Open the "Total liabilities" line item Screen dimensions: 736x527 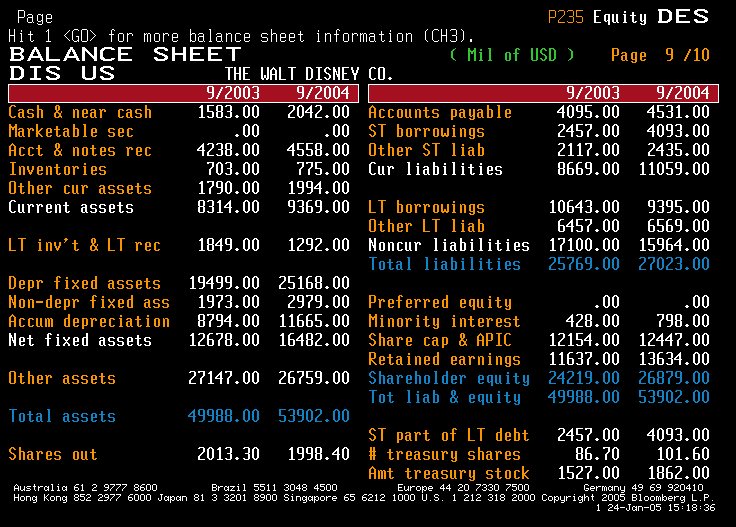pos(444,264)
